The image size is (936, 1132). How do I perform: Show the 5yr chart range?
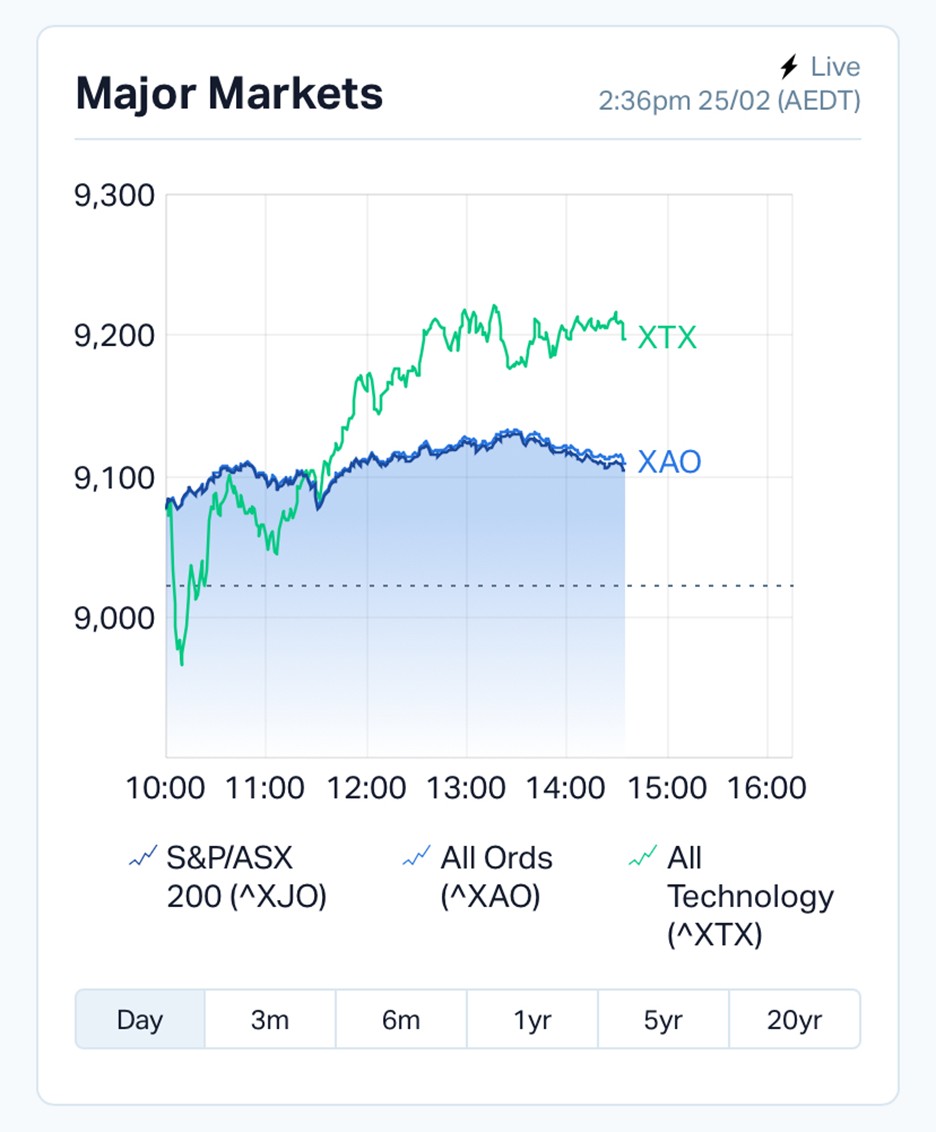663,1020
